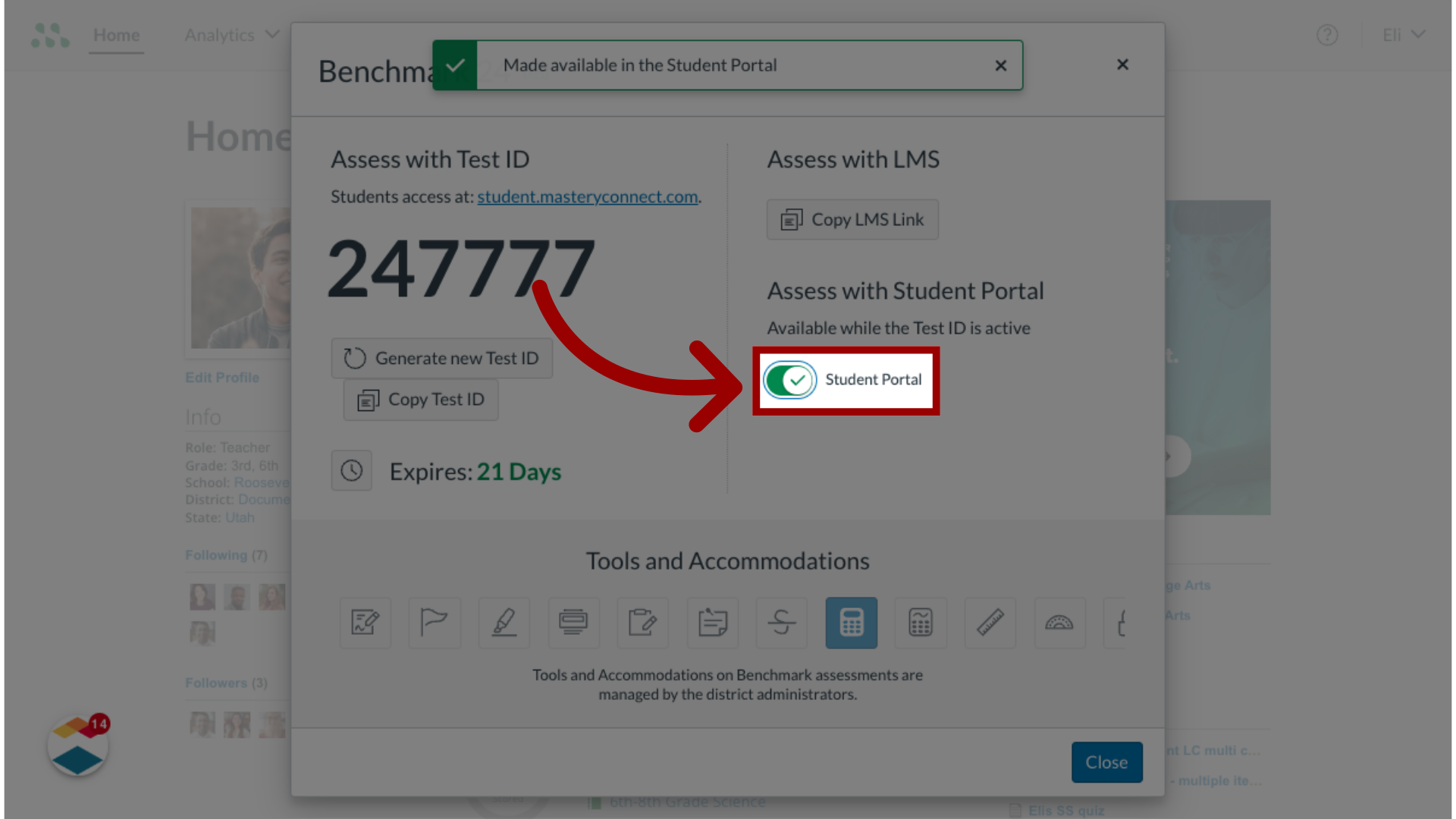Select the flag/bookmark icon
Screen dimensions: 1456x819
point(434,622)
